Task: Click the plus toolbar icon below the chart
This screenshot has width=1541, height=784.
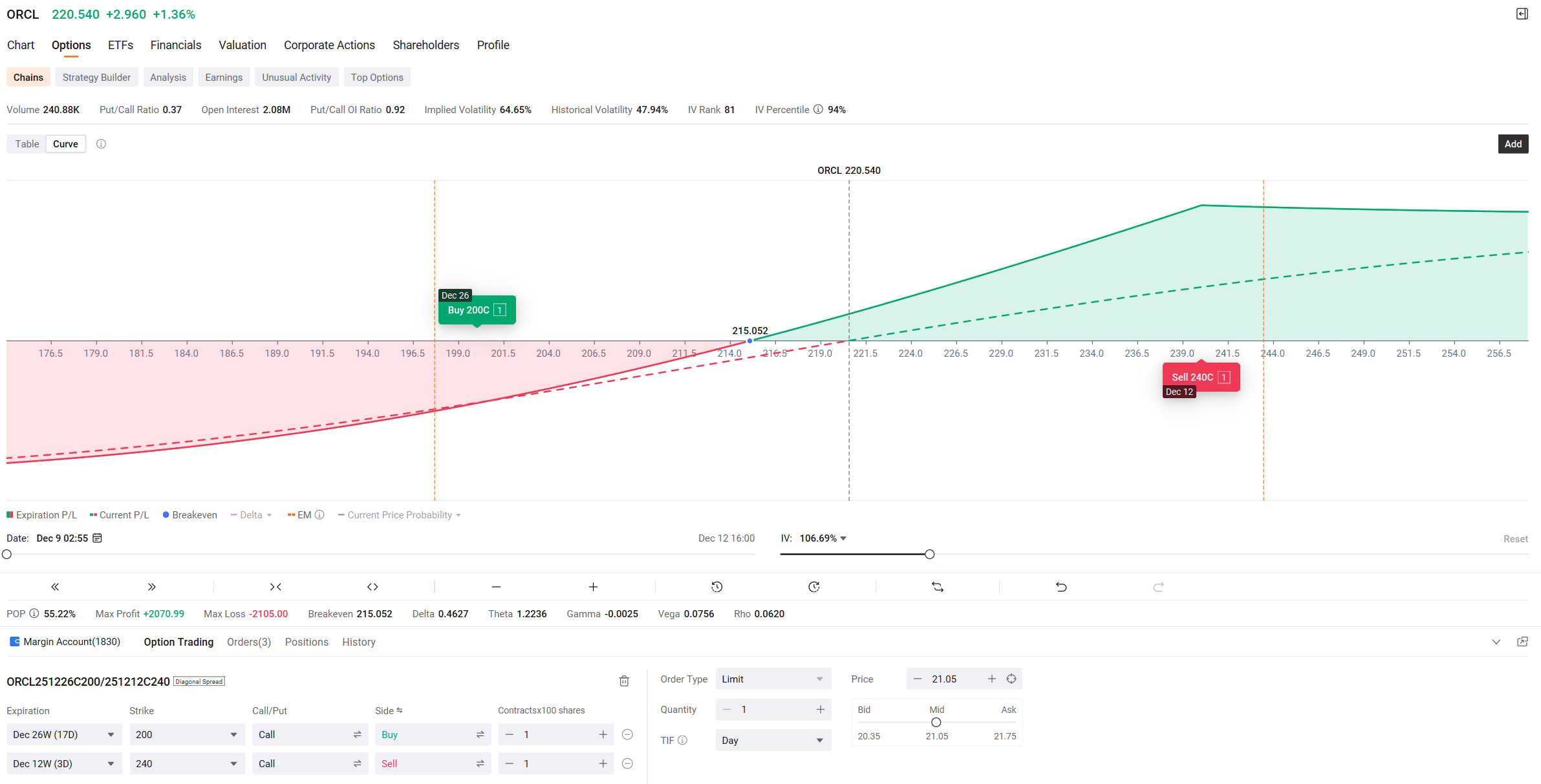Action: pyautogui.click(x=593, y=587)
